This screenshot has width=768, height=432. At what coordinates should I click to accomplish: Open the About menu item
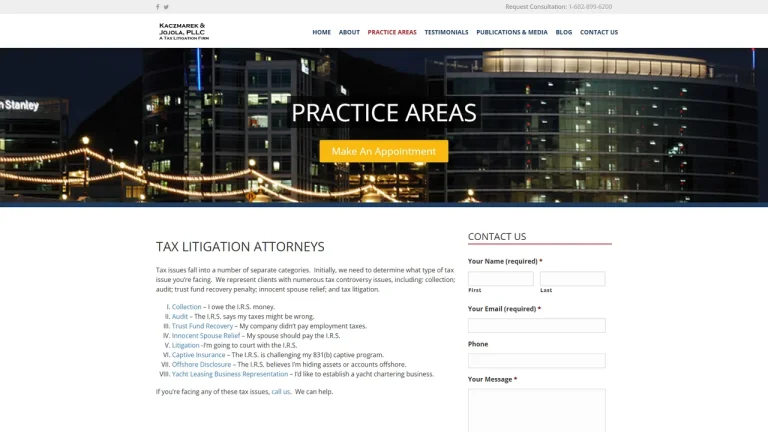coord(349,32)
